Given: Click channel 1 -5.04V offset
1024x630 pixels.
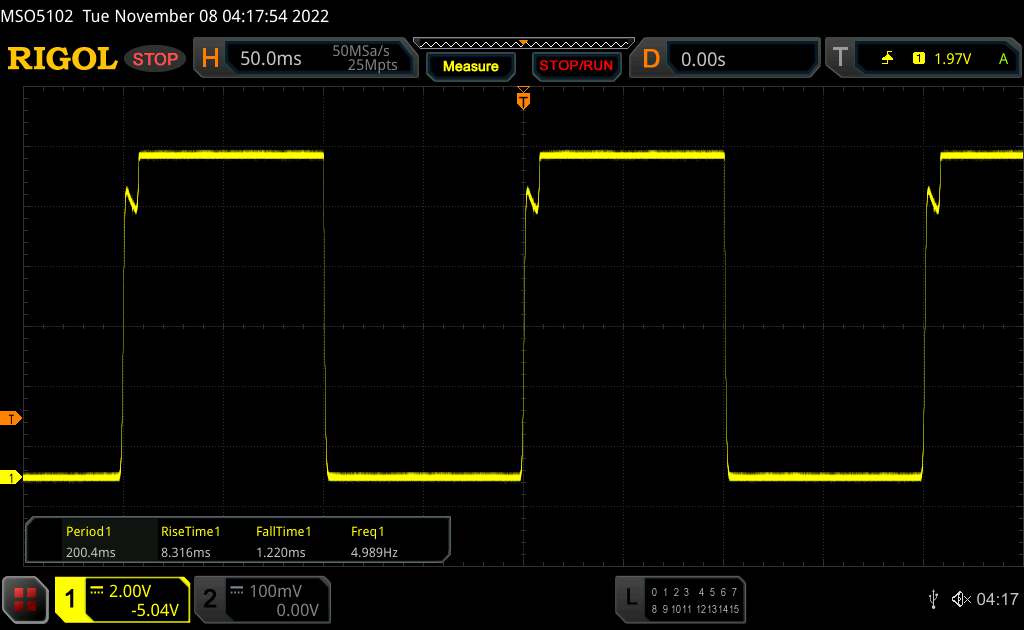Looking at the screenshot, I should point(155,610).
